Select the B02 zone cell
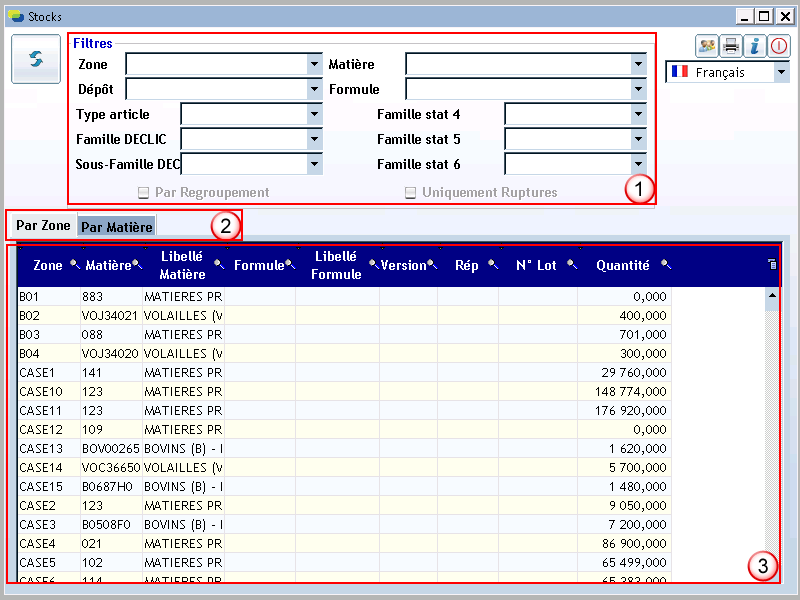800x600 pixels. coord(49,316)
